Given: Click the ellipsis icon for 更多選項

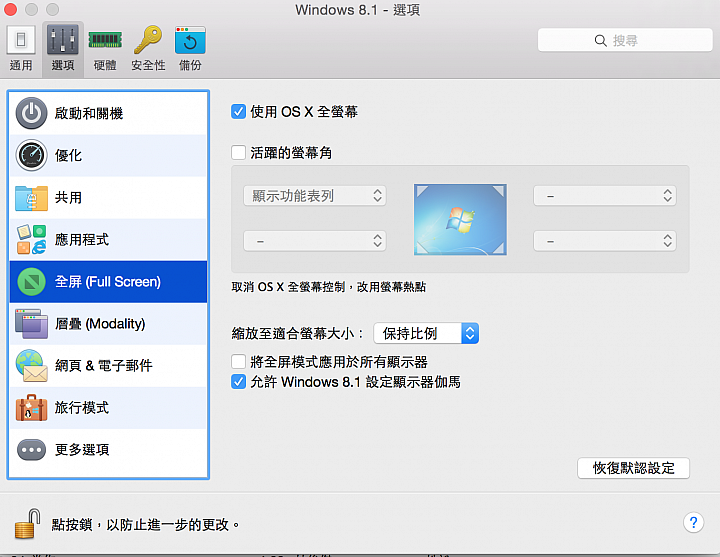Looking at the screenshot, I should [x=31, y=450].
